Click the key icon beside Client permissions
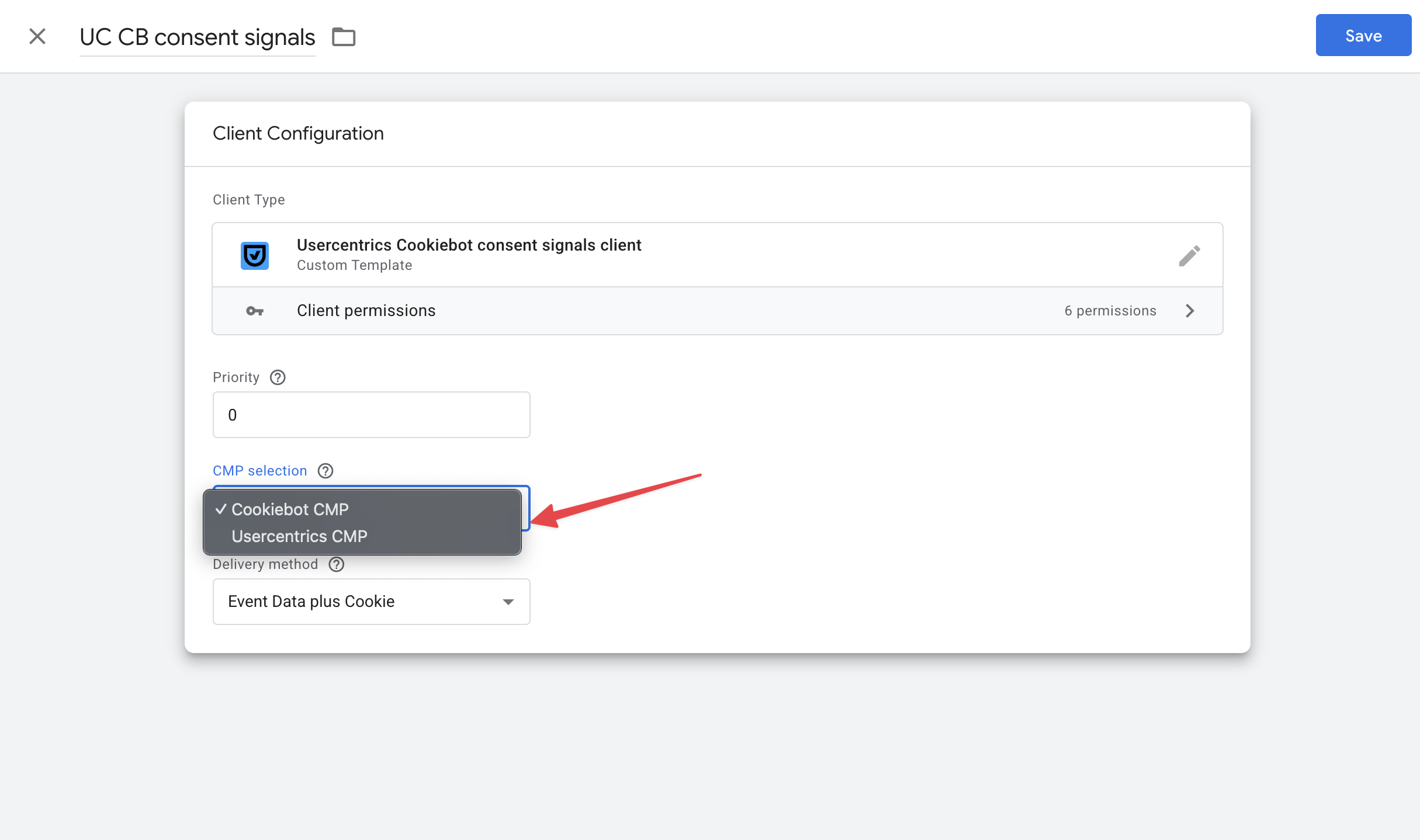Viewport: 1420px width, 840px height. tap(255, 311)
